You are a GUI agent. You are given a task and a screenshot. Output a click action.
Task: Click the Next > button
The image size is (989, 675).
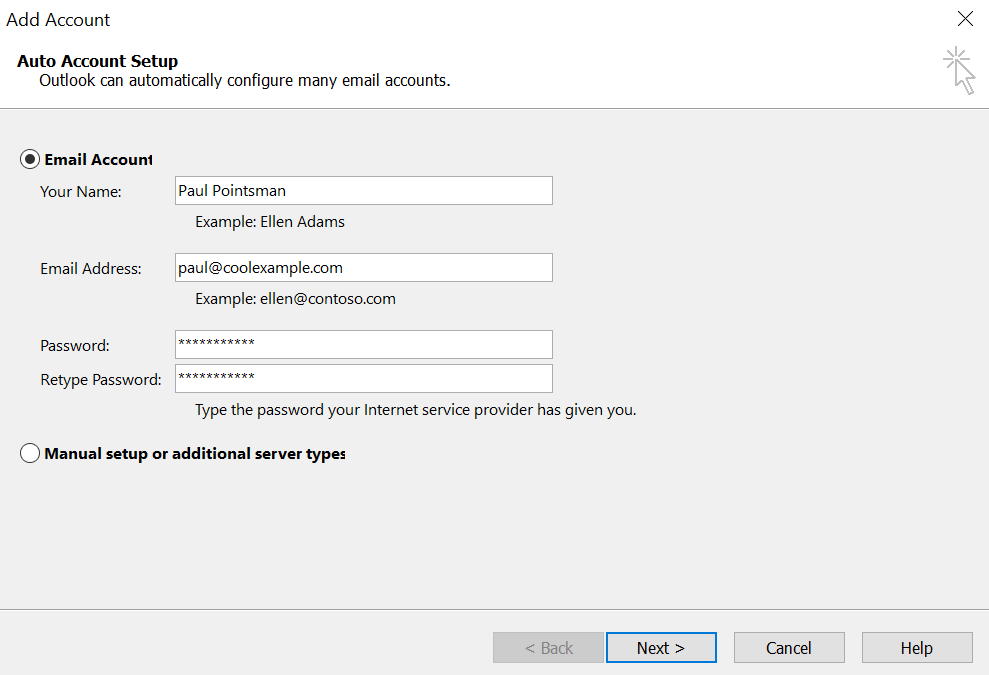[661, 648]
